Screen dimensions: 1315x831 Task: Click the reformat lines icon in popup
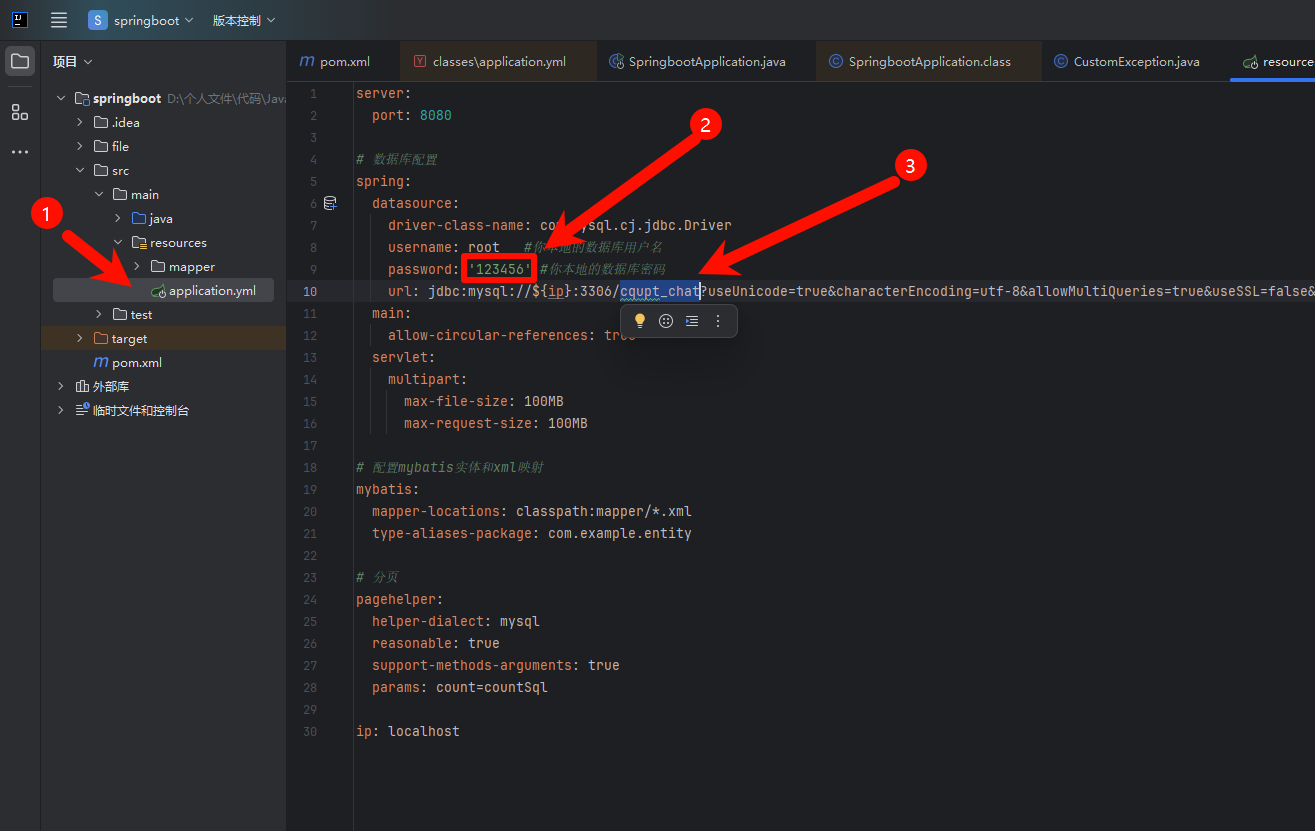(692, 321)
